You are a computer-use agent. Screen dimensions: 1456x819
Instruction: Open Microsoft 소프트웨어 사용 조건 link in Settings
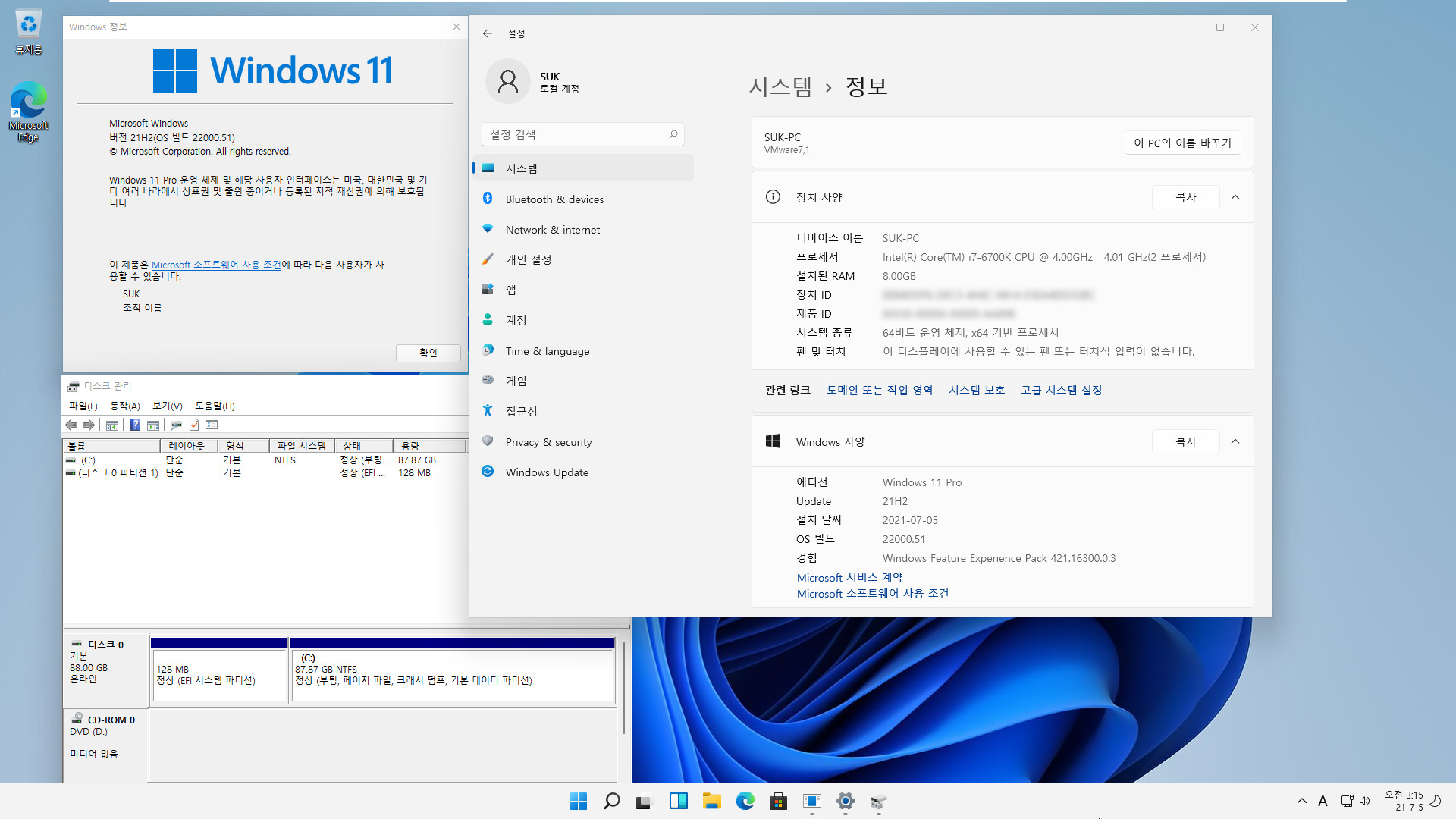(873, 593)
